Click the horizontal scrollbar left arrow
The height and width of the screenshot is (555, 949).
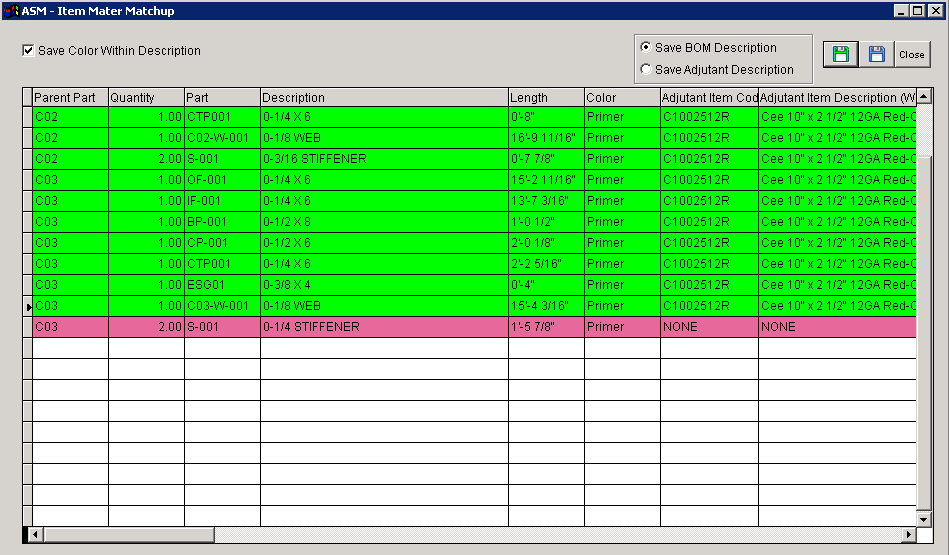(35, 535)
